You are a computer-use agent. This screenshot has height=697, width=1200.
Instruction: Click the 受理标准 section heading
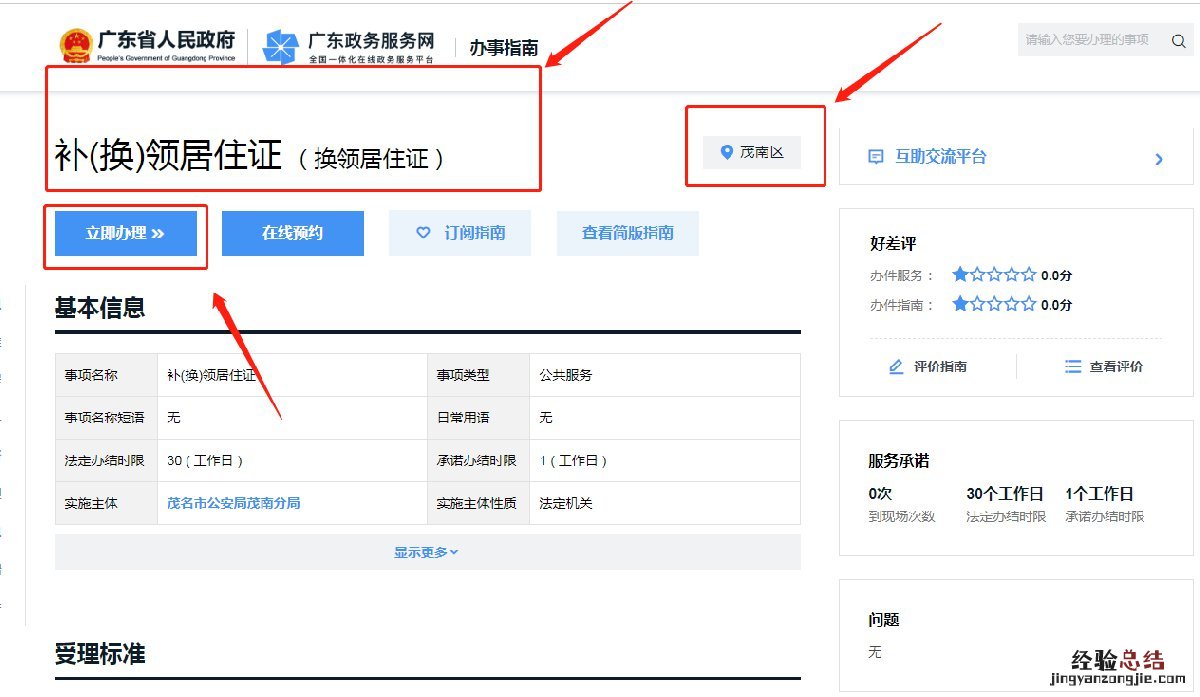[100, 654]
